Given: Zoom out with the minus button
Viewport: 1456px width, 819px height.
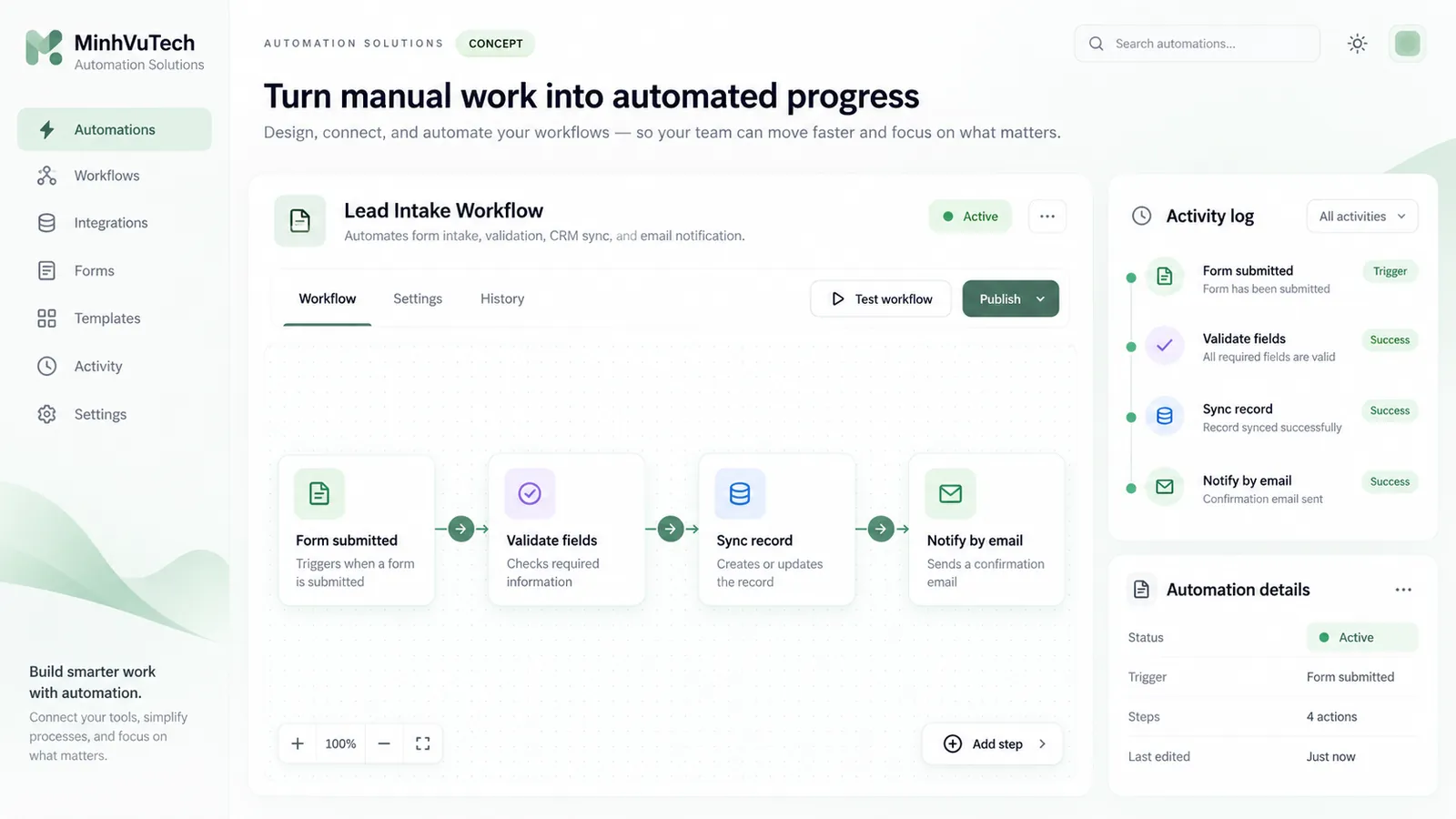Looking at the screenshot, I should (x=384, y=743).
